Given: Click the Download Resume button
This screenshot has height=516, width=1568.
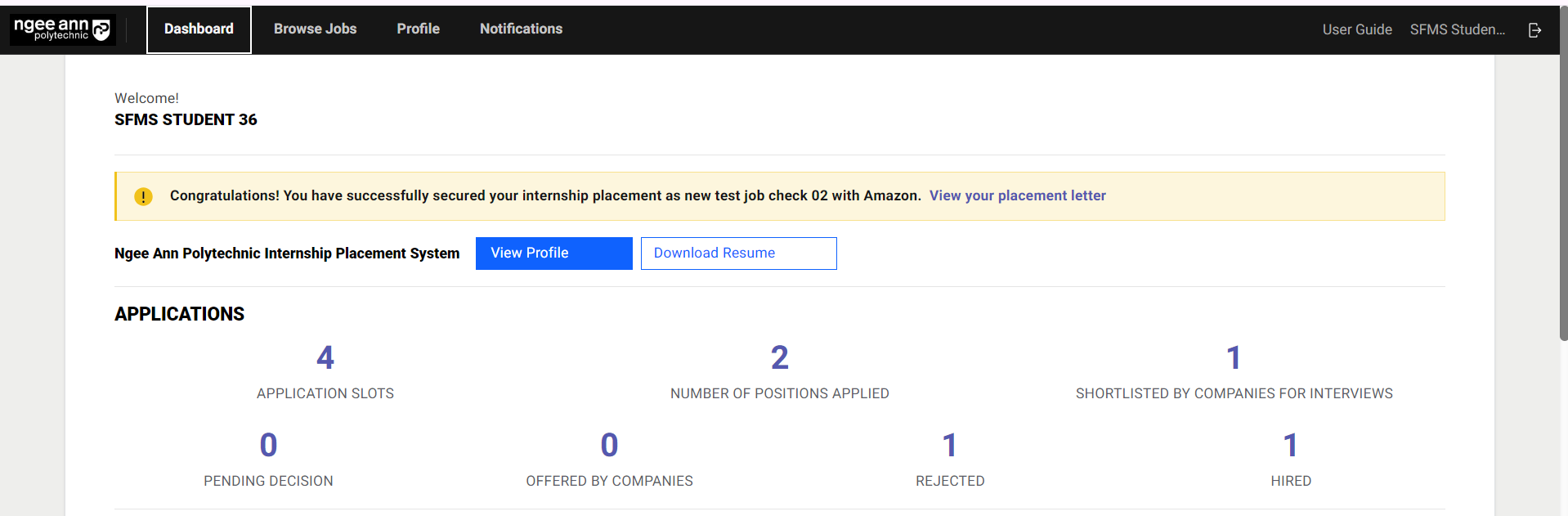Looking at the screenshot, I should click(x=738, y=254).
